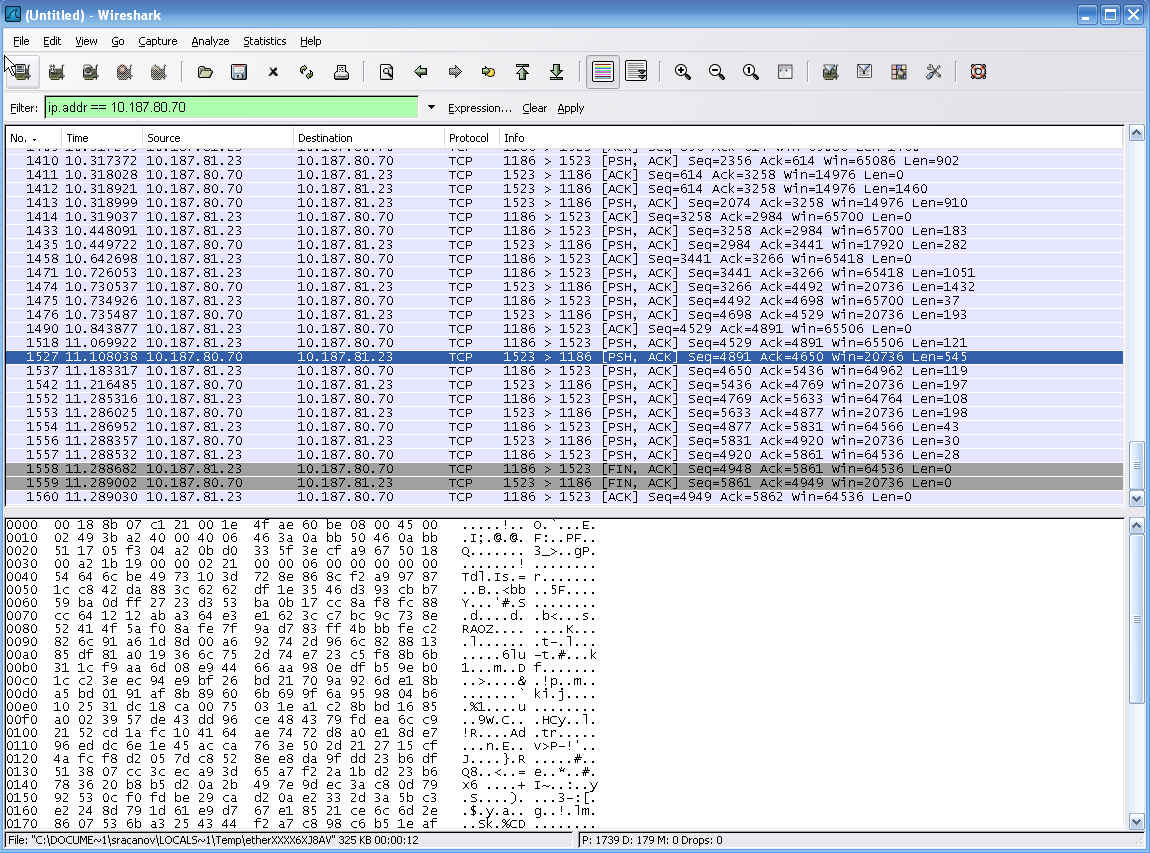Open the list of capture interfaces
This screenshot has width=1150, height=853.
point(22,72)
